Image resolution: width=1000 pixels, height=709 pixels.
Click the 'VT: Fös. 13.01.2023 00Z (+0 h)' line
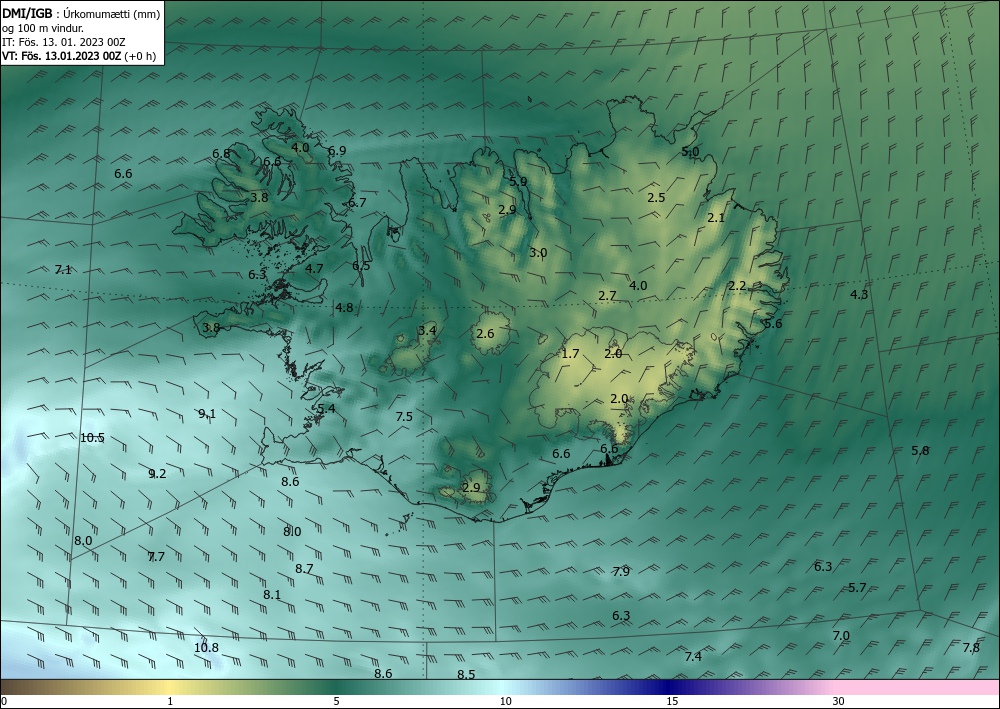(x=79, y=56)
